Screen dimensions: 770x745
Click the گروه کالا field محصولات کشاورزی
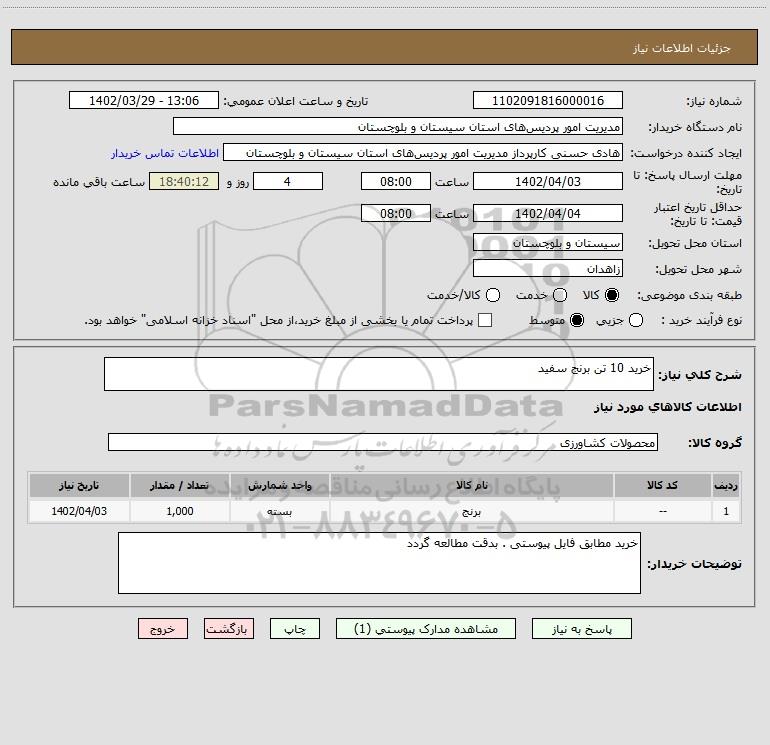[x=383, y=442]
